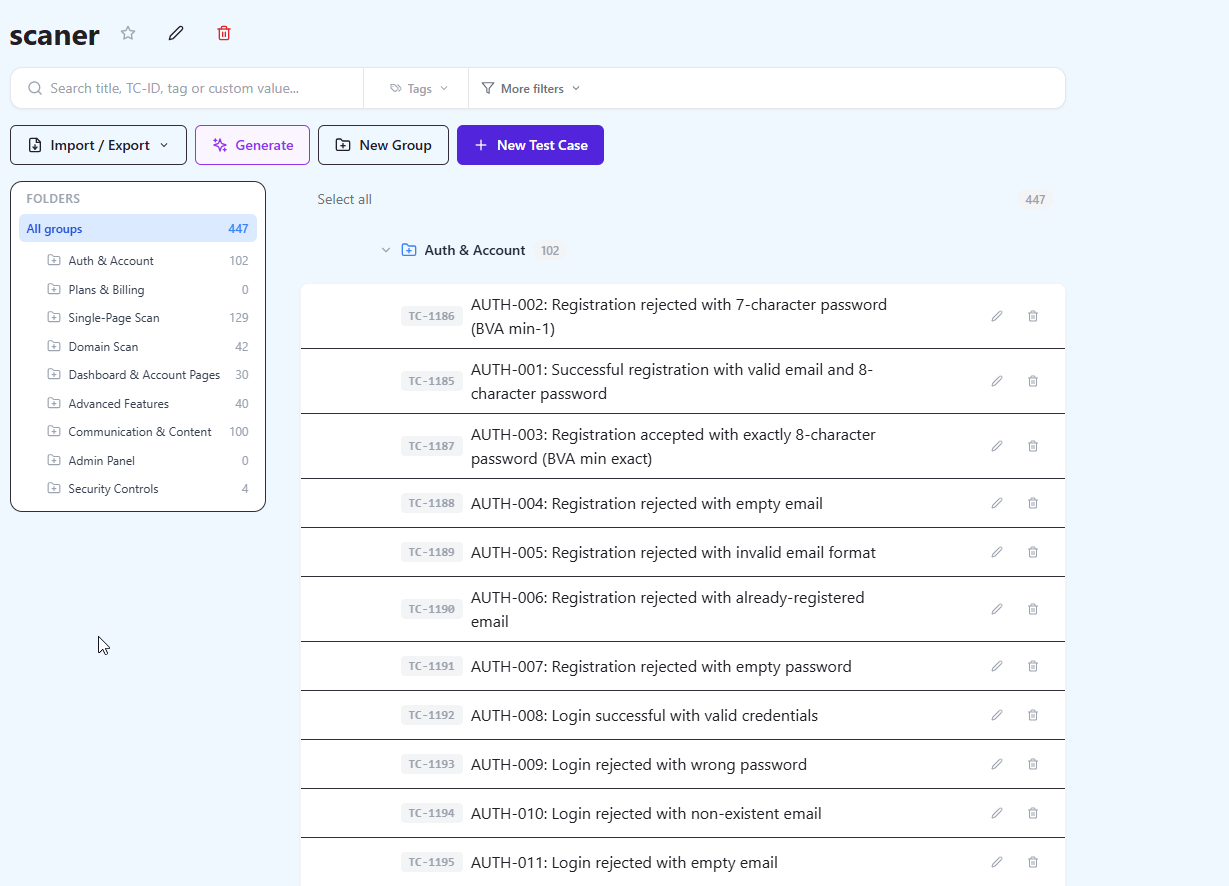The height and width of the screenshot is (886, 1229).
Task: Edit test case TC-1188
Action: point(997,503)
